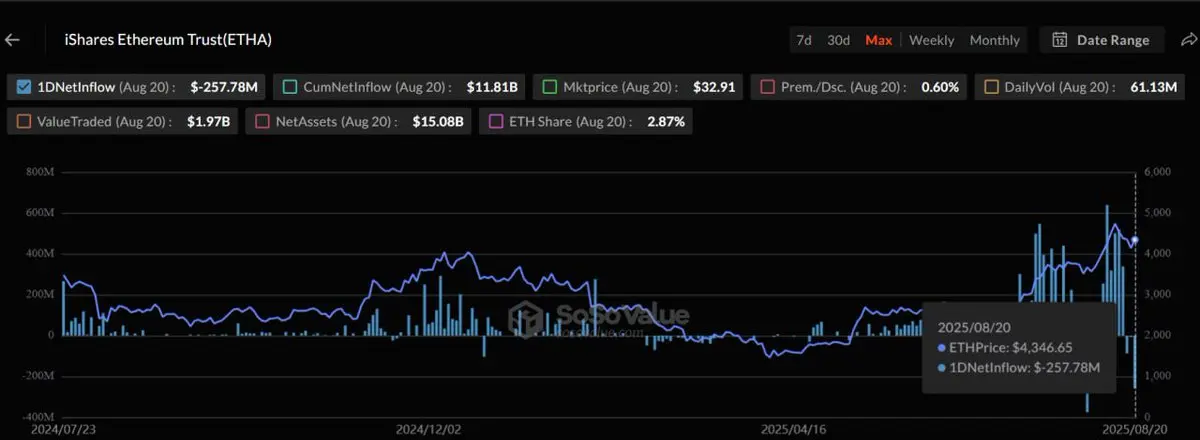Screen dimensions: 1200x440
Task: Click the ETH price endpoint marker dot
Action: tap(1135, 240)
